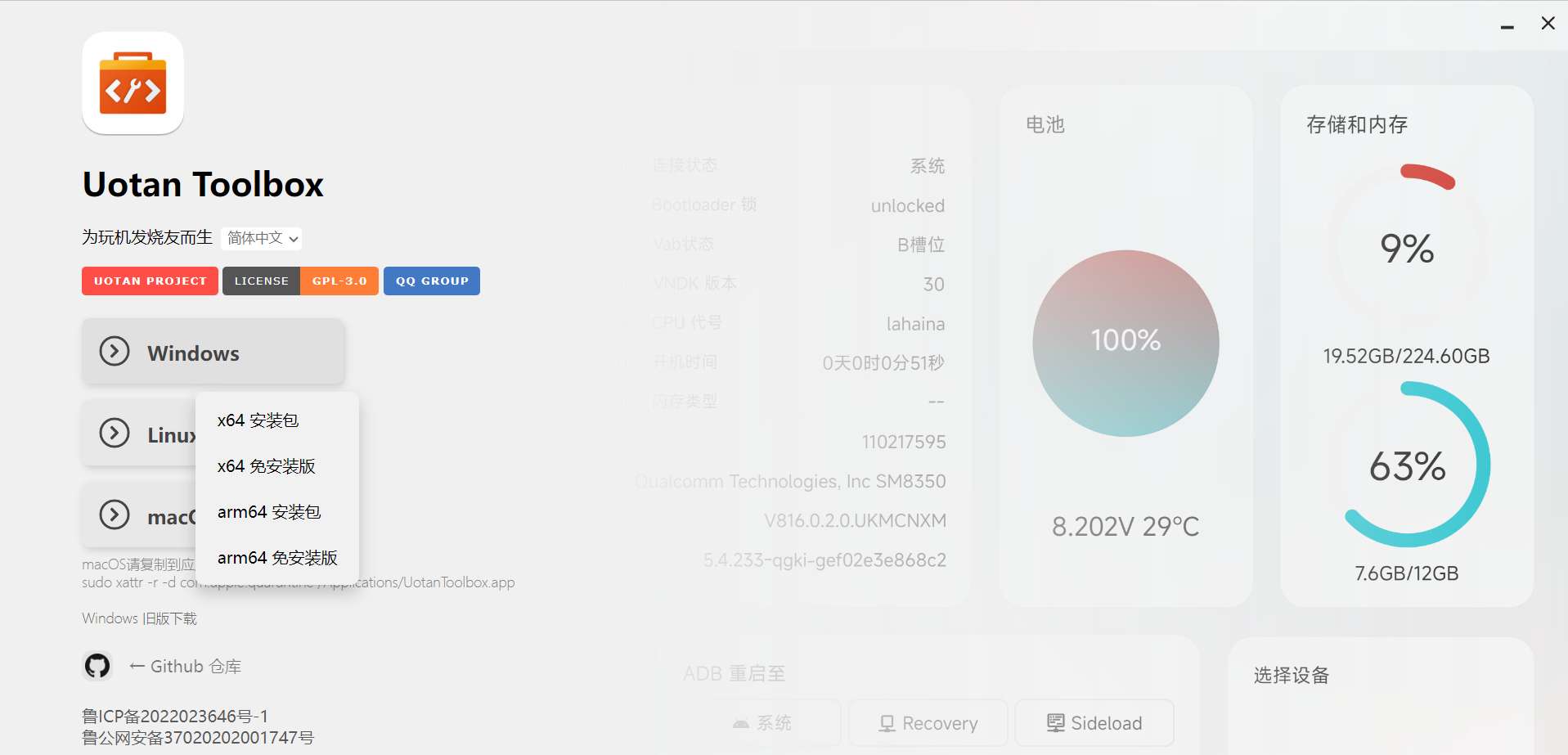Expand the Windows download options

click(213, 352)
